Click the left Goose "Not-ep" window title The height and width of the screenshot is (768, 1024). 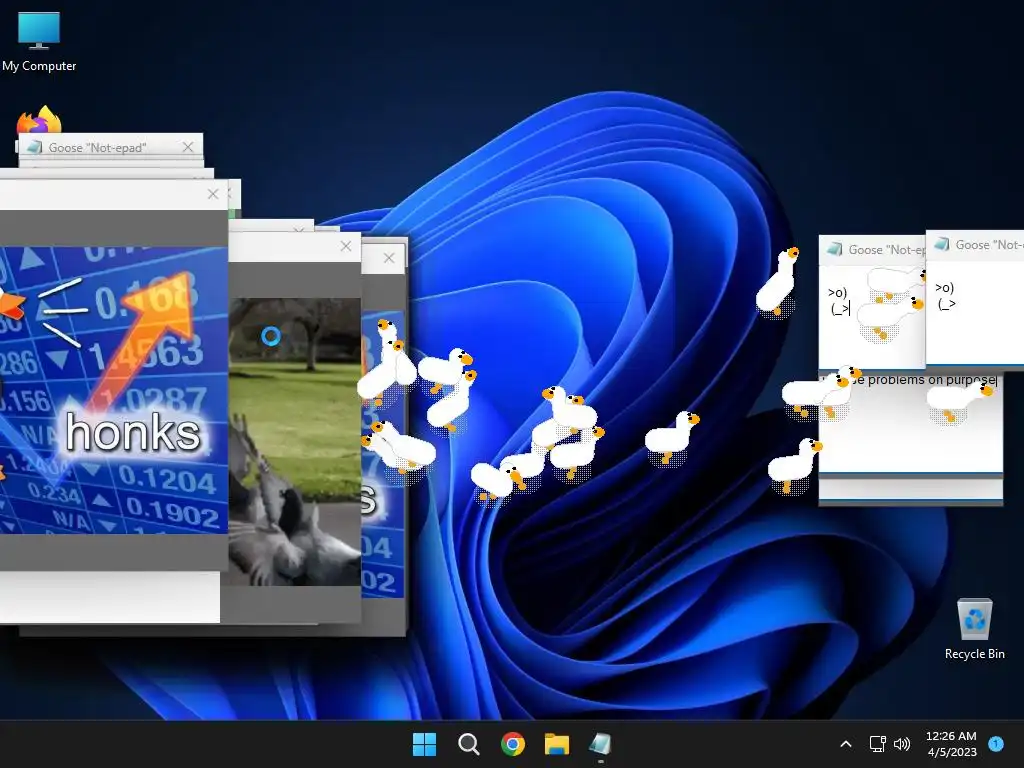pyautogui.click(x=887, y=249)
